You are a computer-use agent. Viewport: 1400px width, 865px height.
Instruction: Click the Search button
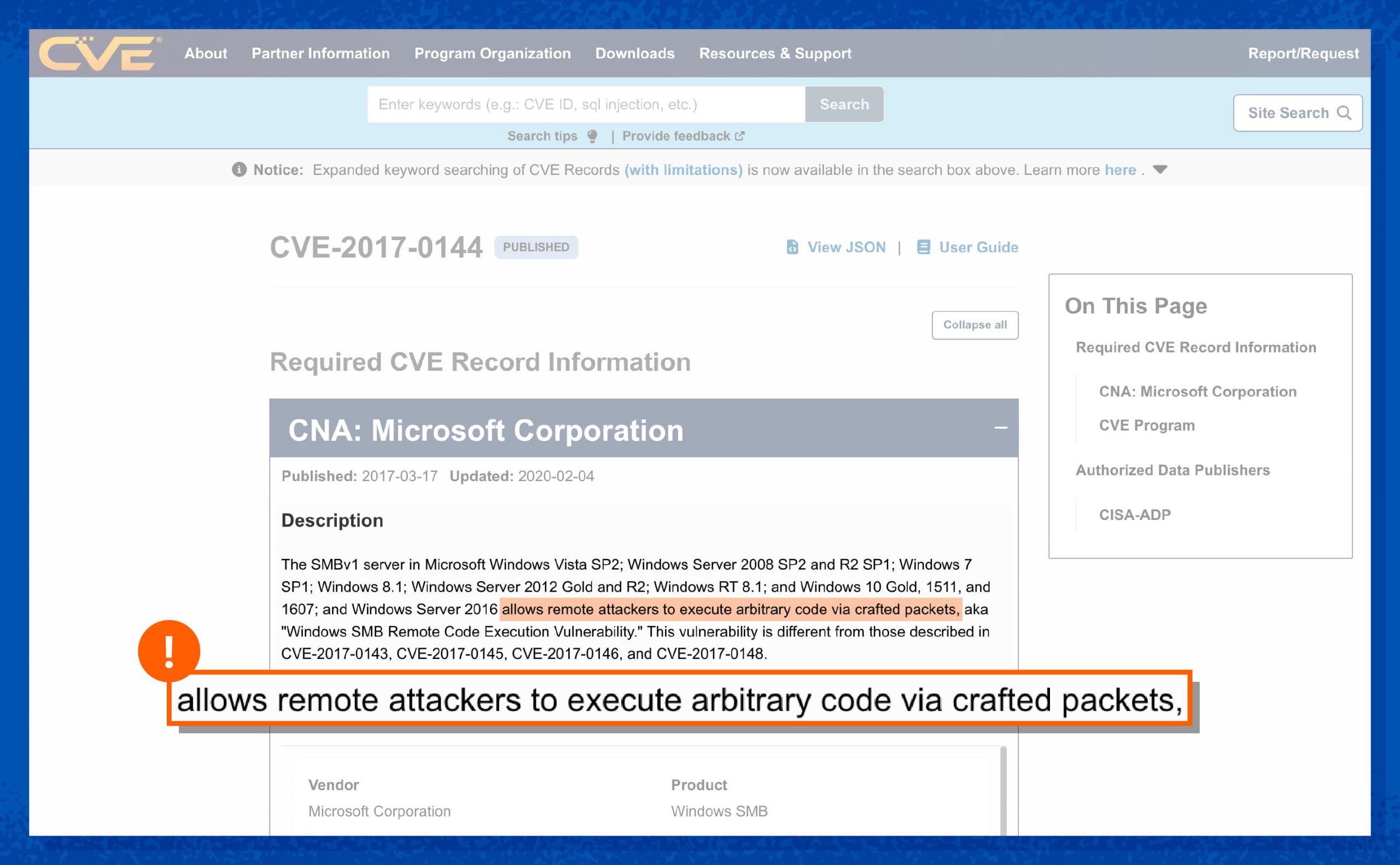point(844,104)
